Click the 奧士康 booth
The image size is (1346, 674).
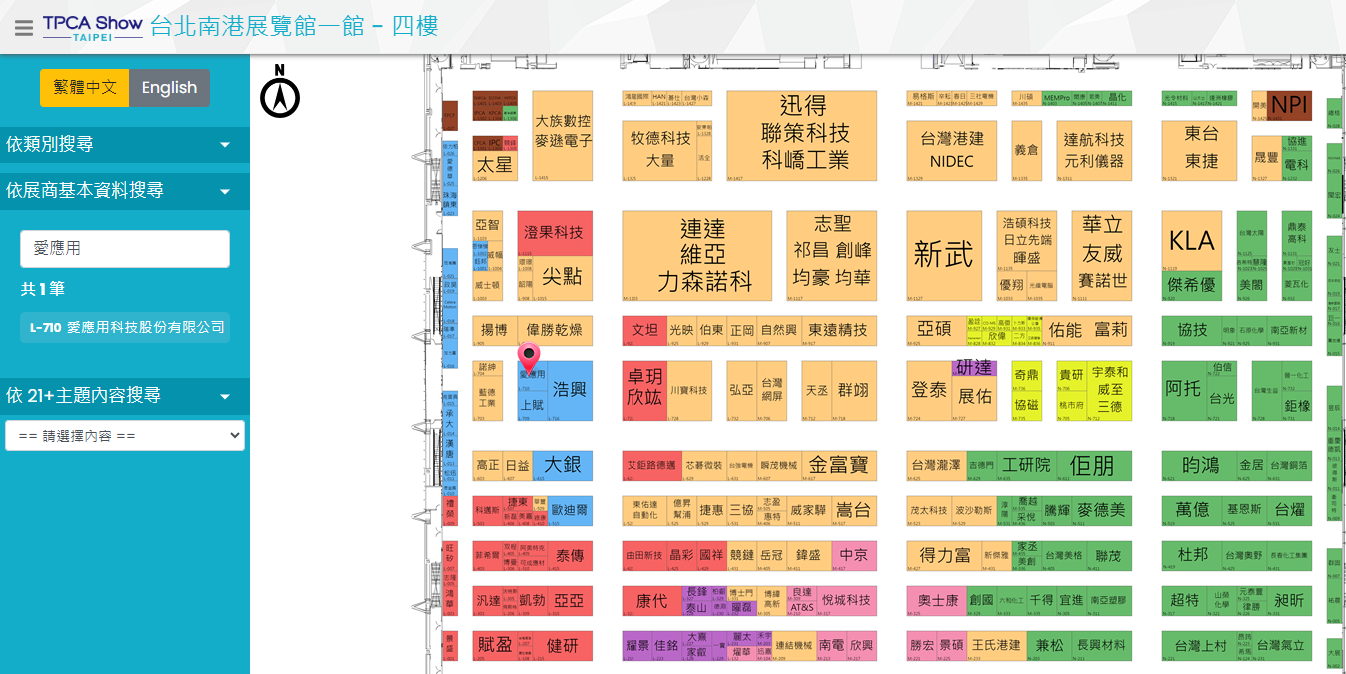[x=937, y=600]
